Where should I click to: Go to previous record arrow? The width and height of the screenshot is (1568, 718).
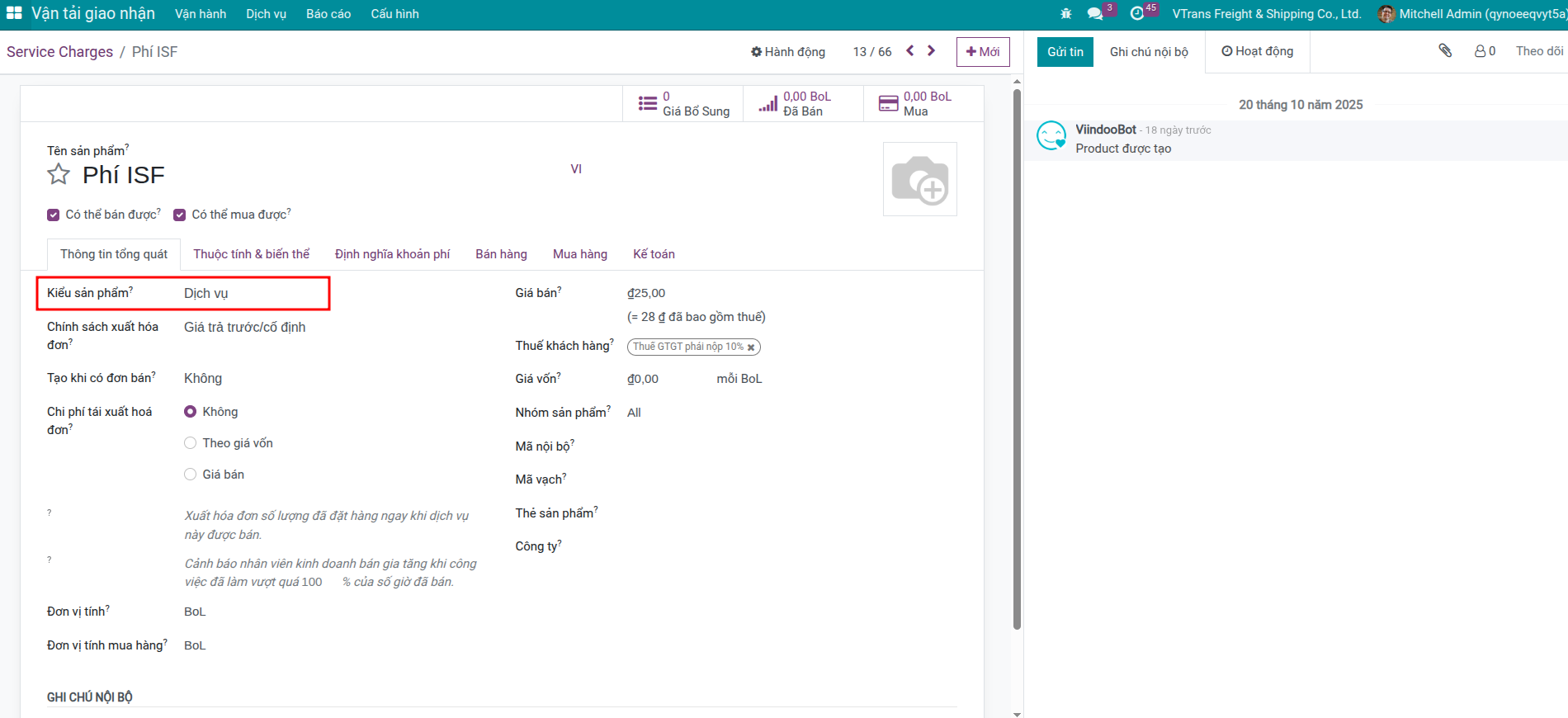(x=910, y=51)
